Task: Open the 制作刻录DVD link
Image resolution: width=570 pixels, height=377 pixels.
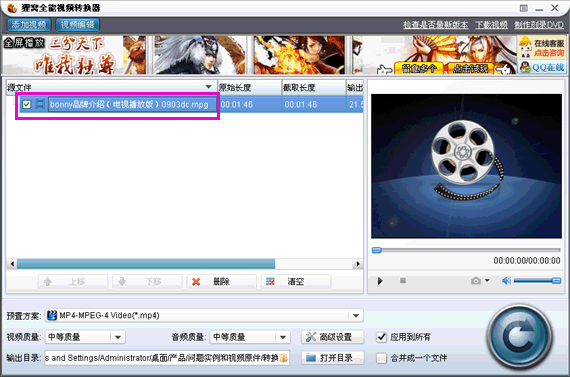Action: pos(539,25)
